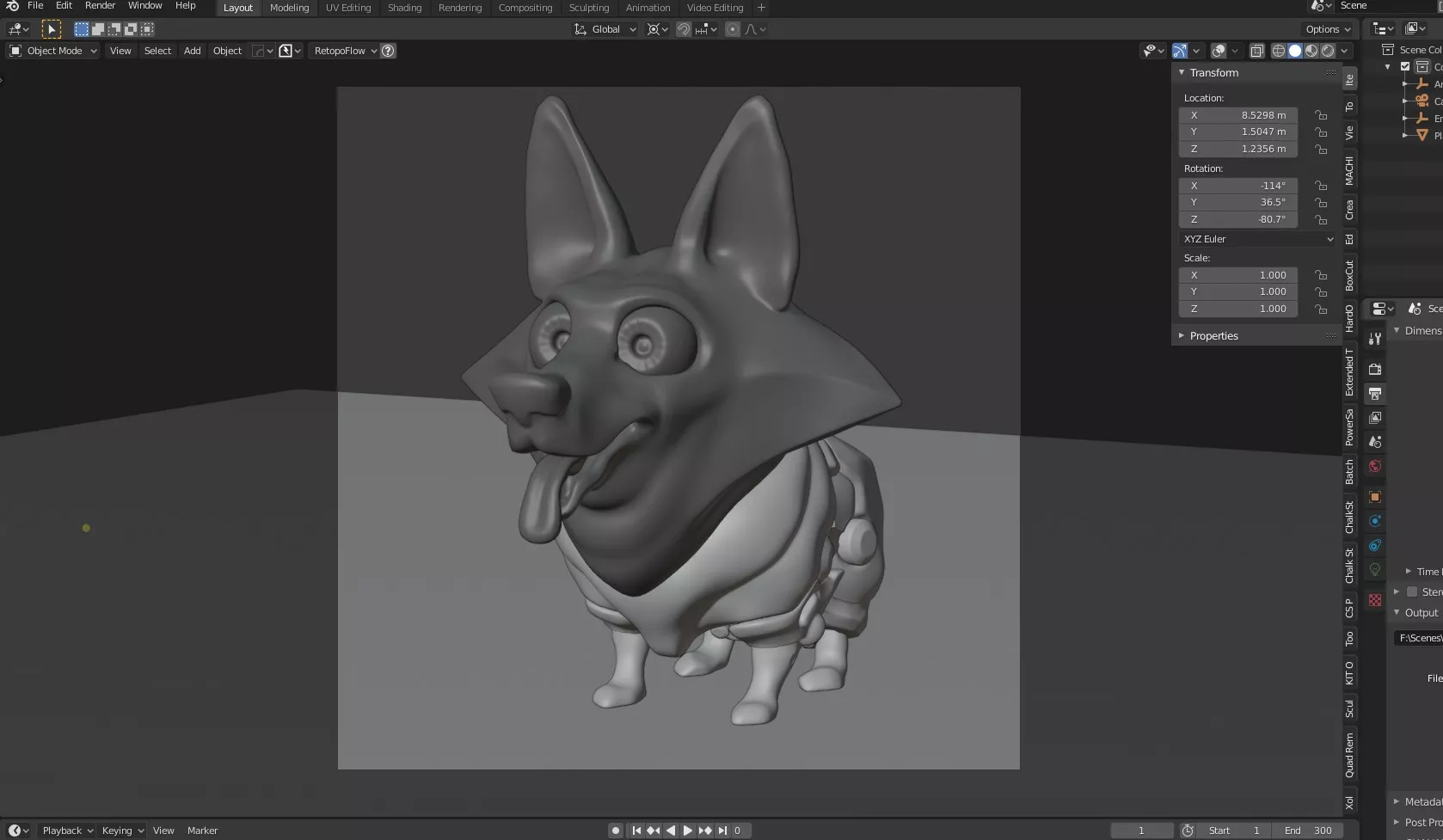Enable material preview shading mode
The height and width of the screenshot is (840, 1443).
coord(1311,51)
